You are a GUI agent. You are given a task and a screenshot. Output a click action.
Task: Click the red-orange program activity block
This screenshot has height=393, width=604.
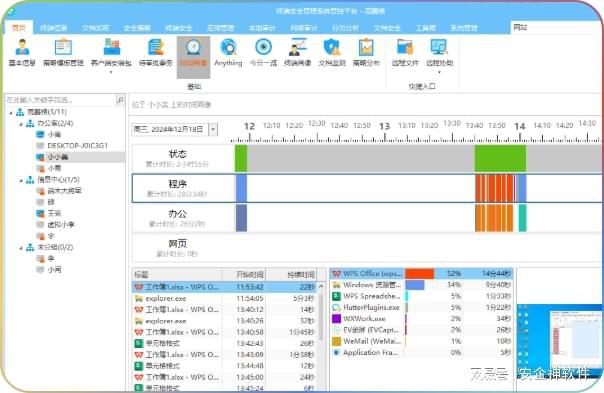click(x=494, y=188)
